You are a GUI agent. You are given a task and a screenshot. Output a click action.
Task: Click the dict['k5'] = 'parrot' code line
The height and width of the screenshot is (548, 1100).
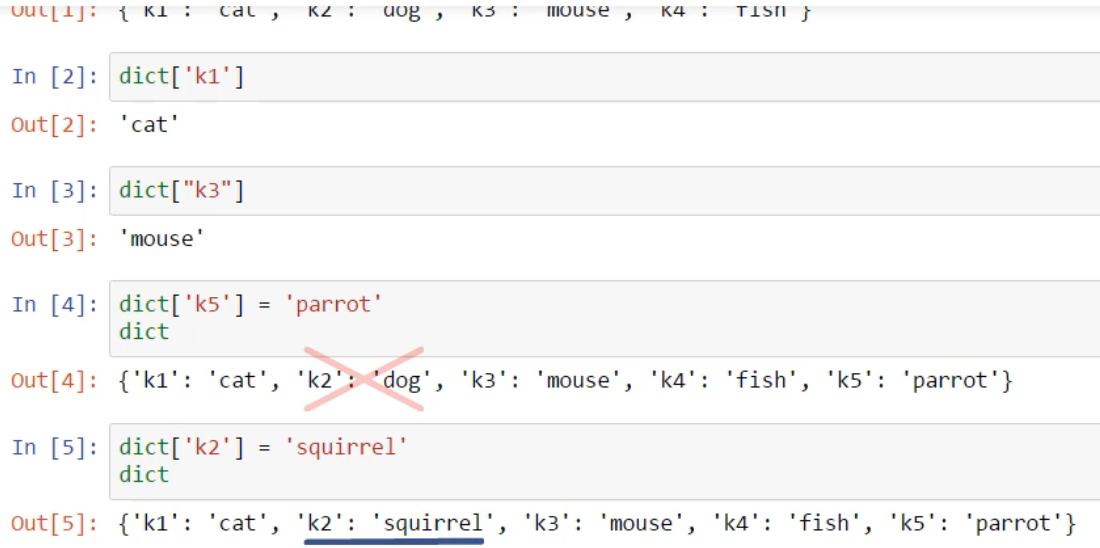point(251,305)
